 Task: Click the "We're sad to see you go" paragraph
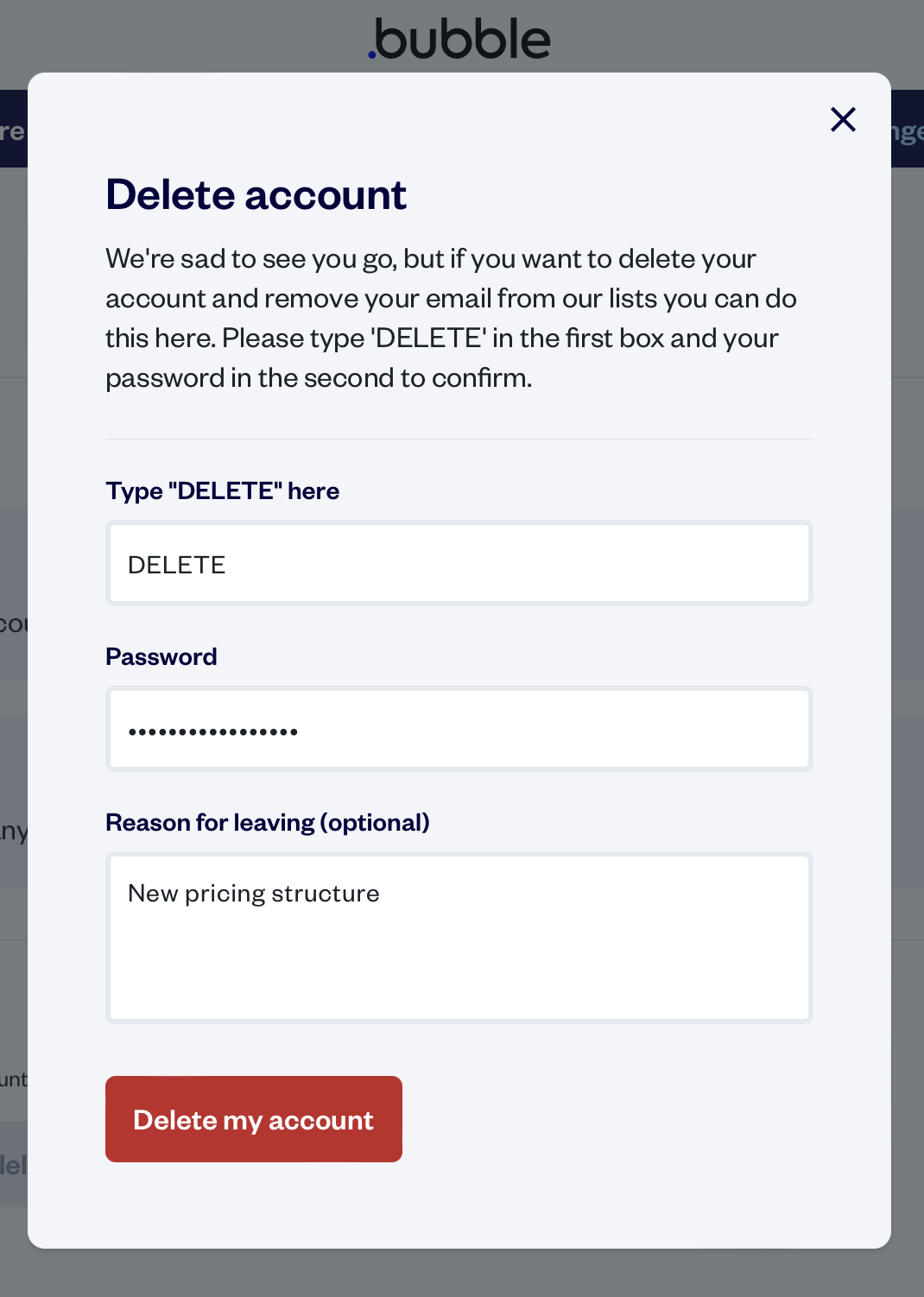pos(449,318)
